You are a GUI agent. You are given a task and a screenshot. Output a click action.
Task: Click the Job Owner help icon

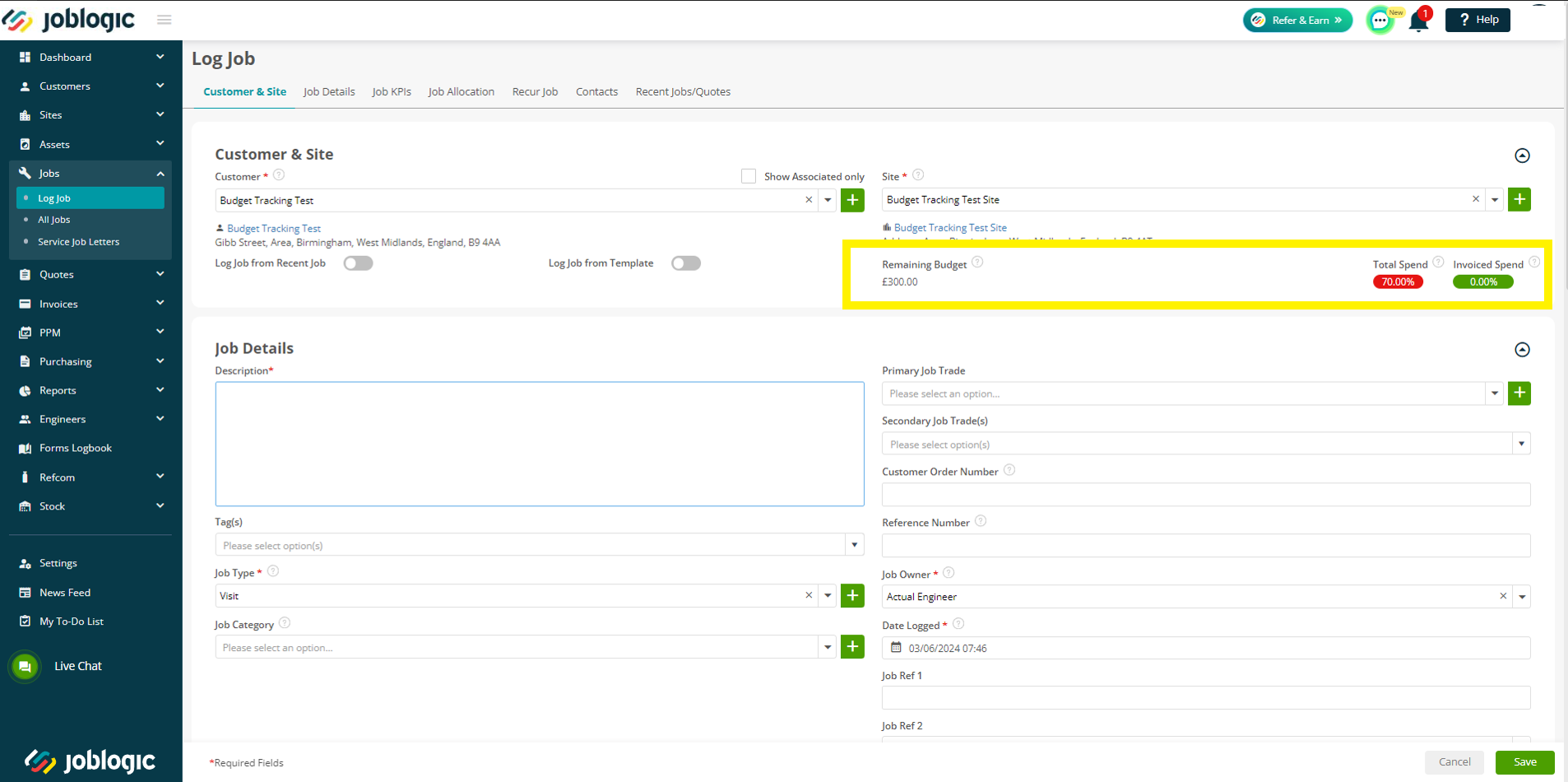coord(949,572)
